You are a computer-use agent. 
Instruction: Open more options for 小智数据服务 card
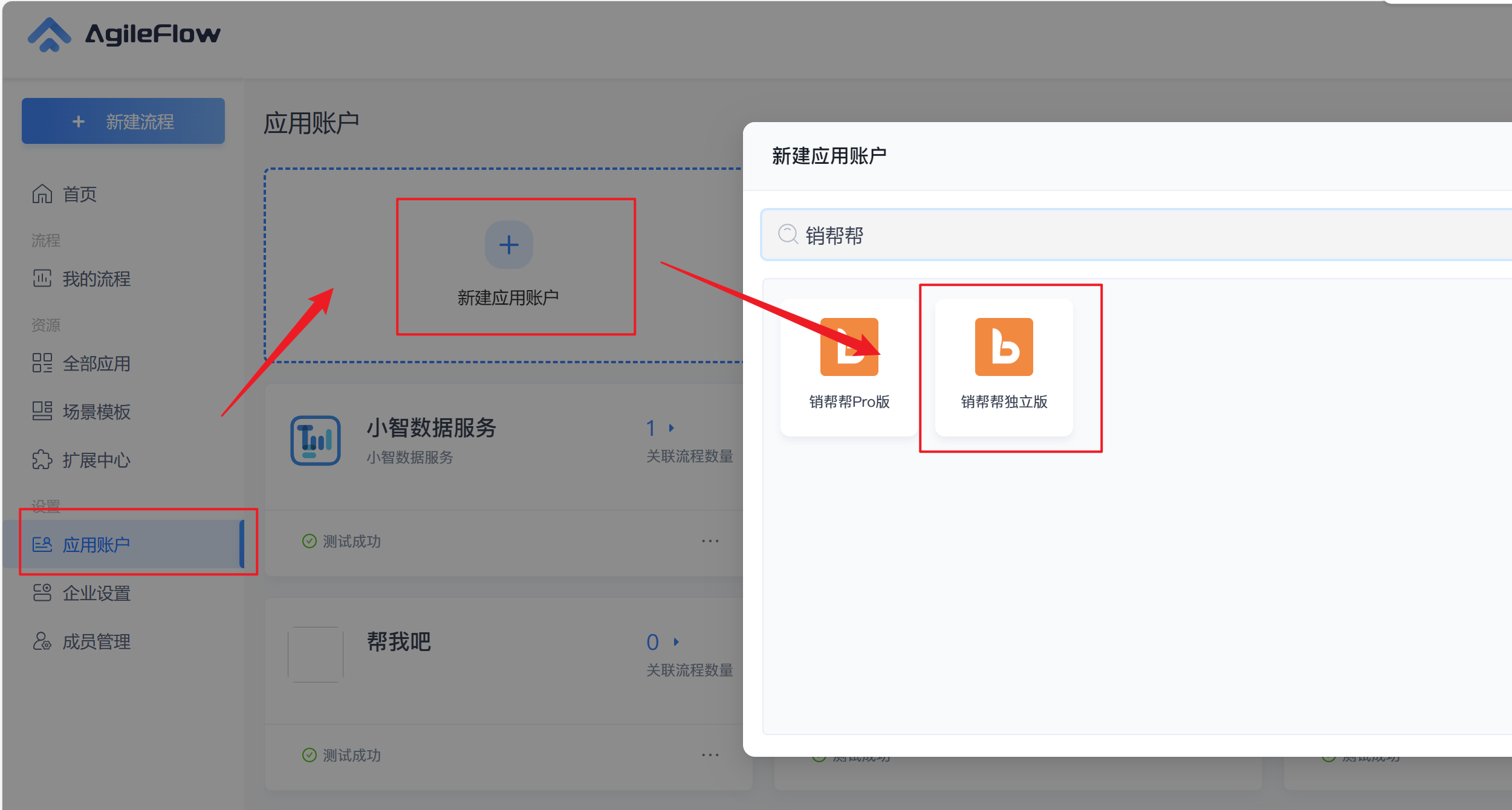[x=710, y=541]
